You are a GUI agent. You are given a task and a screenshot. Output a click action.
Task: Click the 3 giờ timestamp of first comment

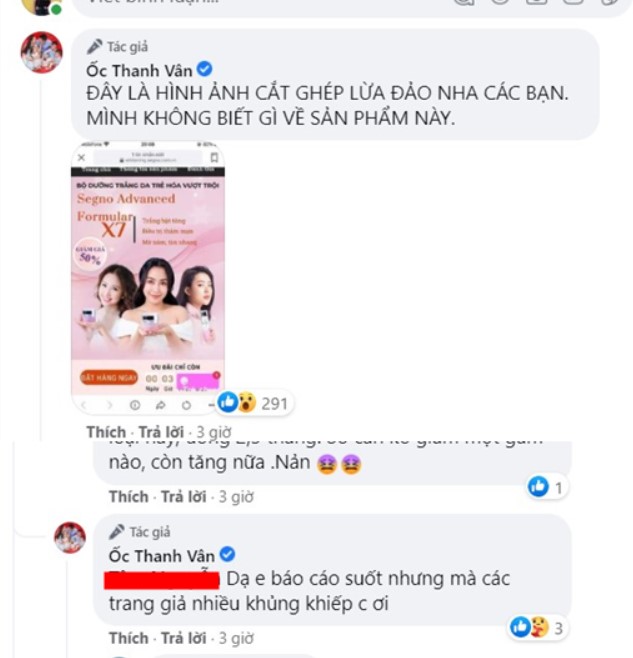click(x=214, y=431)
